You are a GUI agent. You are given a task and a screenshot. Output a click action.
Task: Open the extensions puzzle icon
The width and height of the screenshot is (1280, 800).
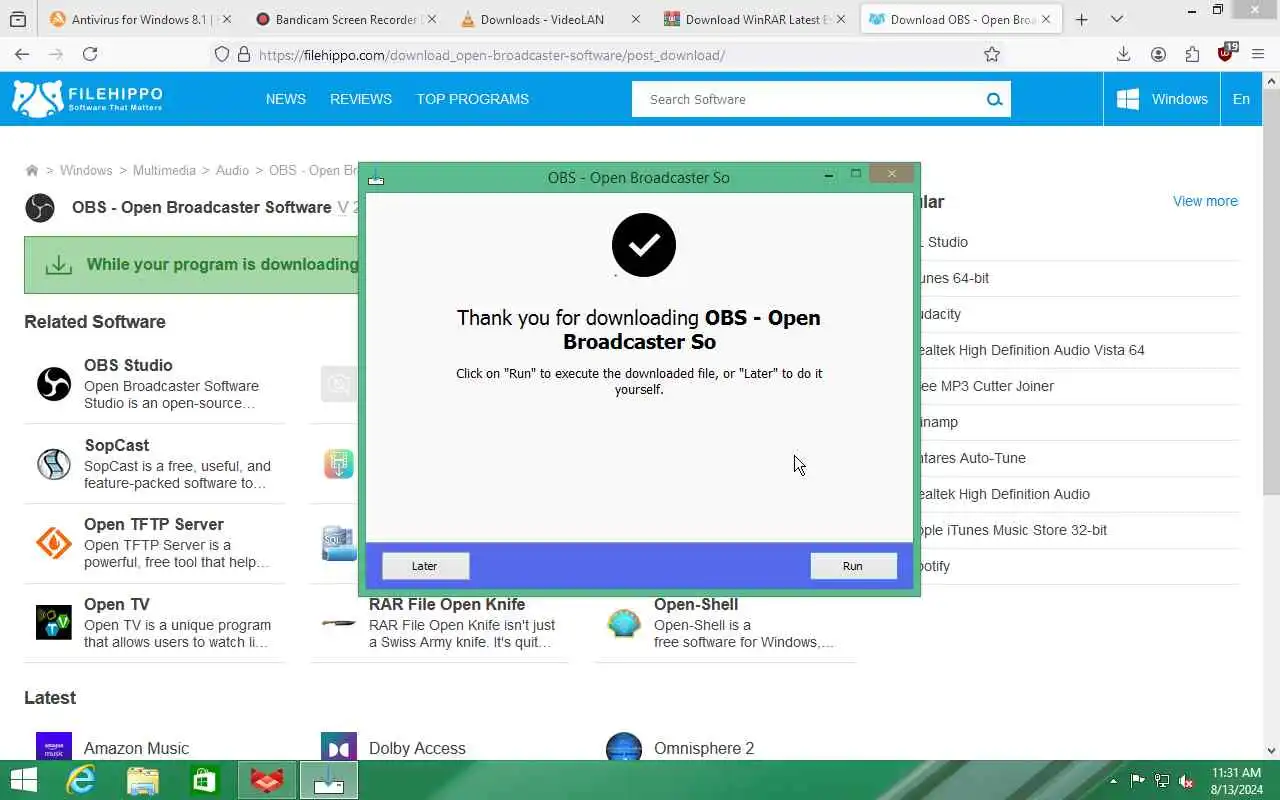1192,55
